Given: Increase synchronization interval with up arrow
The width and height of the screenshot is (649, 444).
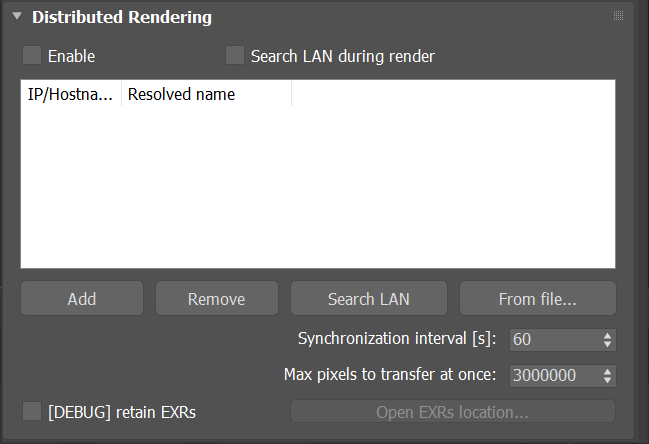Looking at the screenshot, I should tap(607, 335).
